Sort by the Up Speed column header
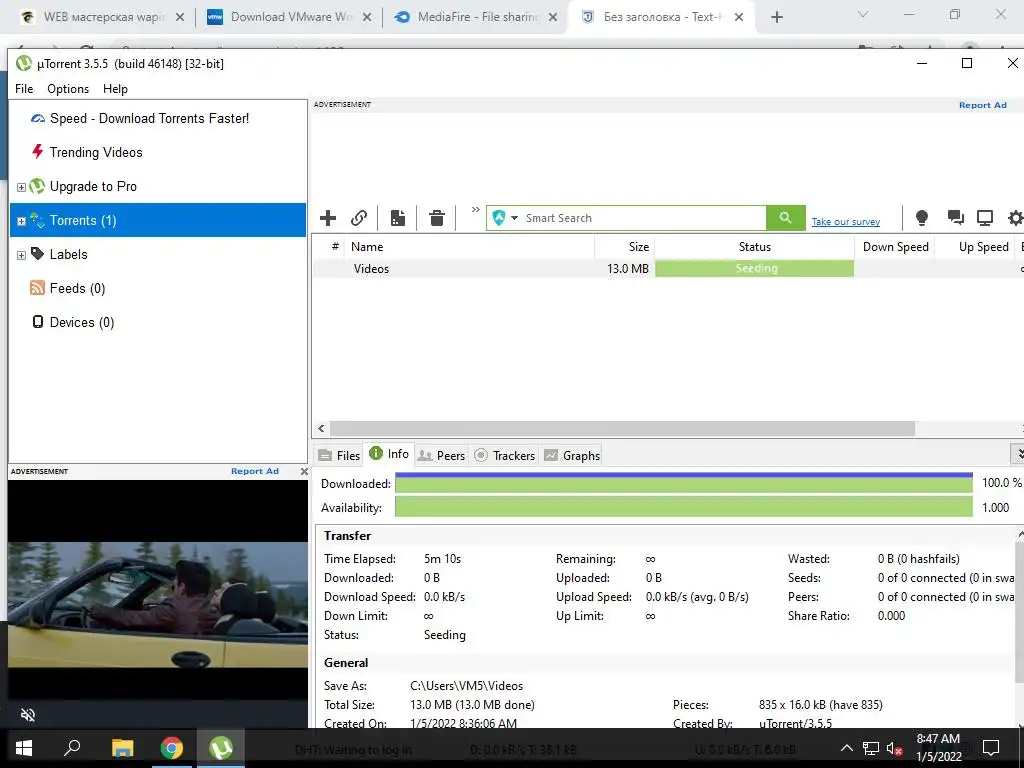The image size is (1024, 768). coord(974,247)
